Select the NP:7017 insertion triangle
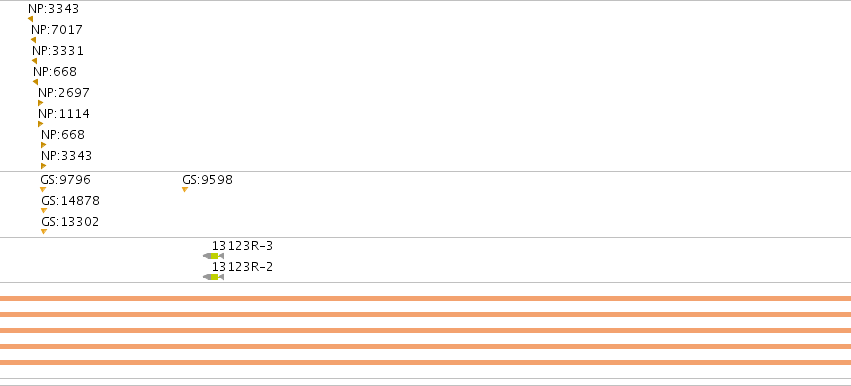 pyautogui.click(x=34, y=40)
